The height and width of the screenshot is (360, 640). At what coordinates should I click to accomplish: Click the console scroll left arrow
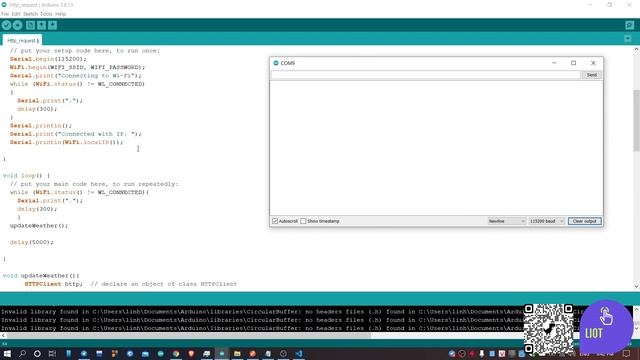click(3, 336)
